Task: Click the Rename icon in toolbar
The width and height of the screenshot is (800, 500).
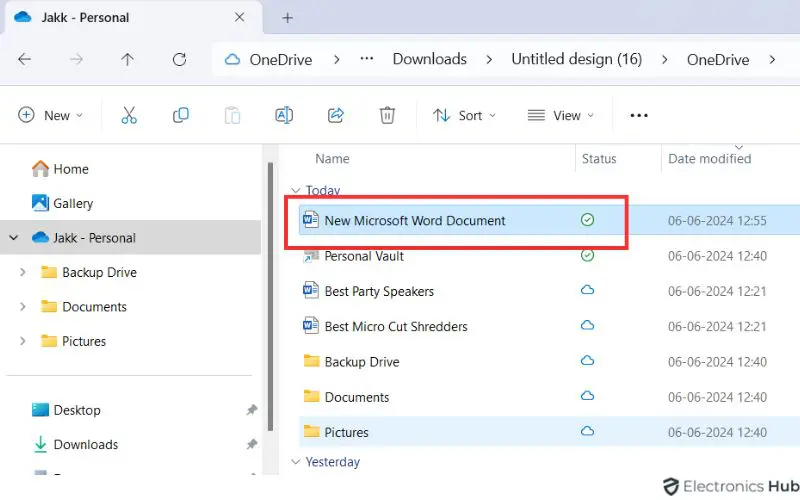Action: tap(284, 115)
